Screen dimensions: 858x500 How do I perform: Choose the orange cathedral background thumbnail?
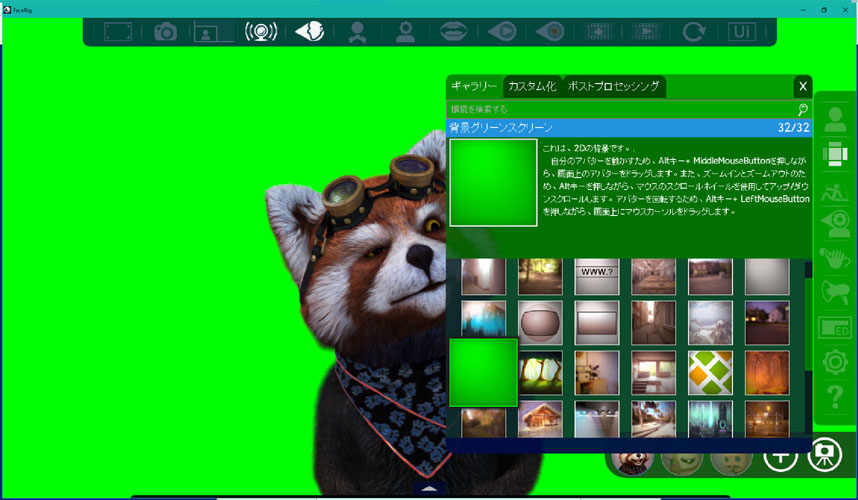coord(767,373)
